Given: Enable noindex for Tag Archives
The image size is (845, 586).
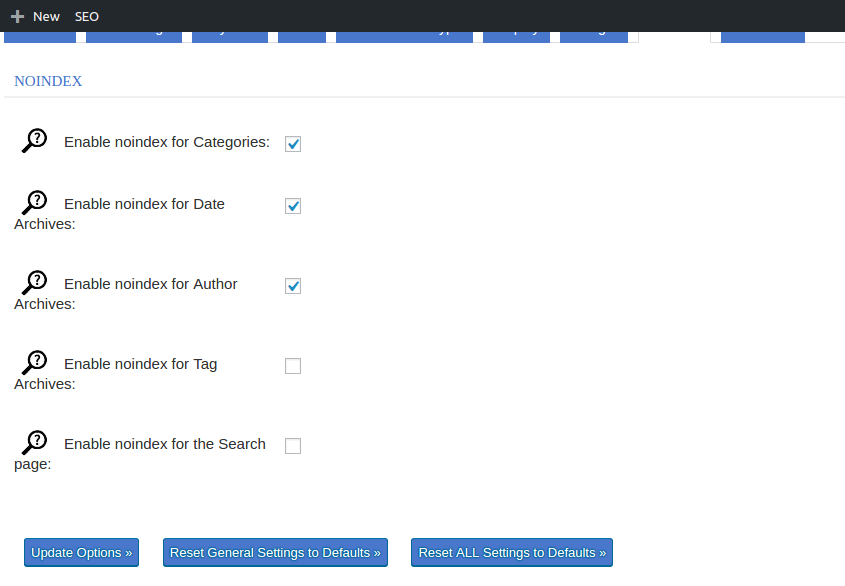Looking at the screenshot, I should (292, 365).
